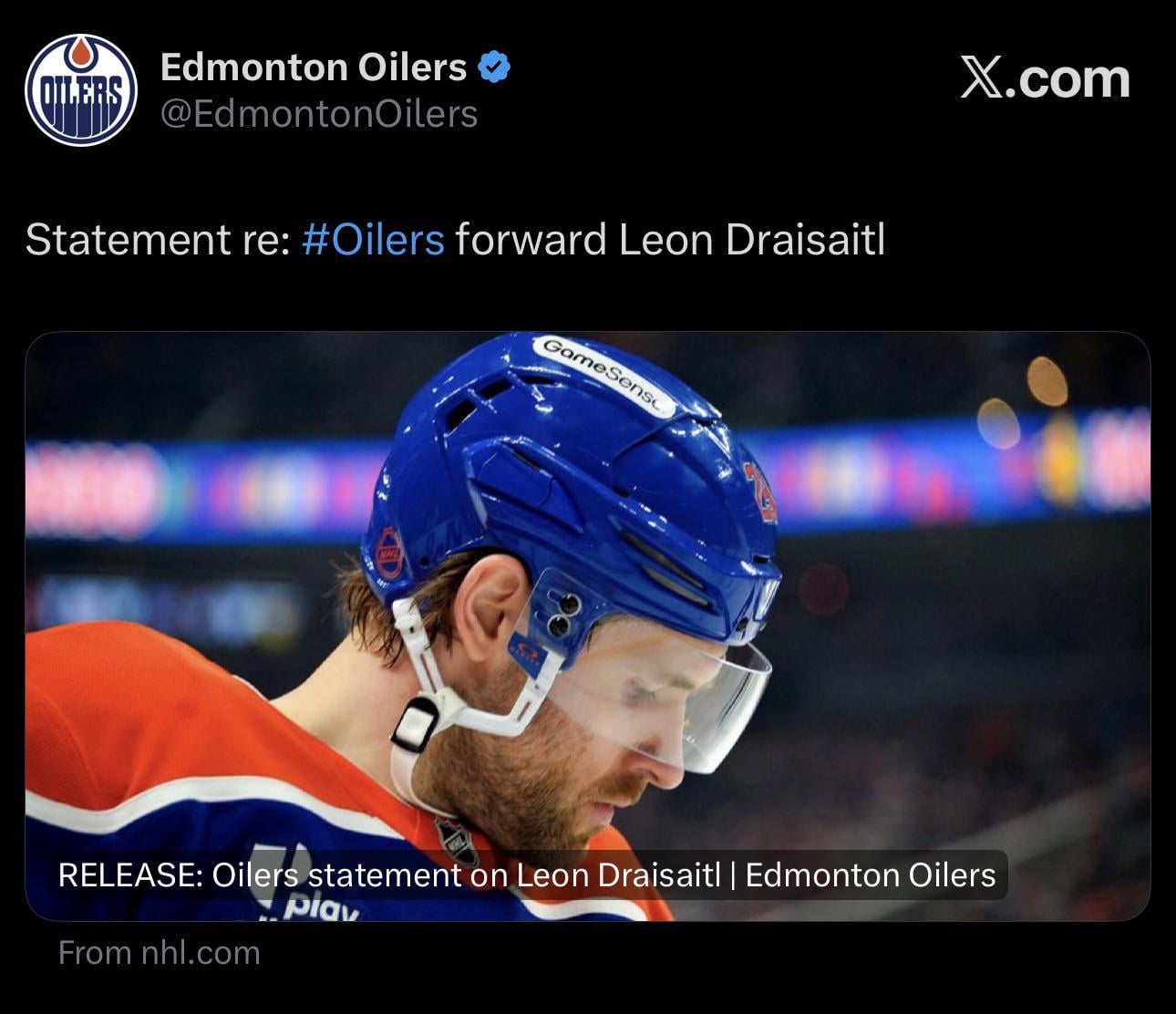Screen dimensions: 1176x1014
Task: Click the "From nhl.com" source label
Action: point(159,953)
